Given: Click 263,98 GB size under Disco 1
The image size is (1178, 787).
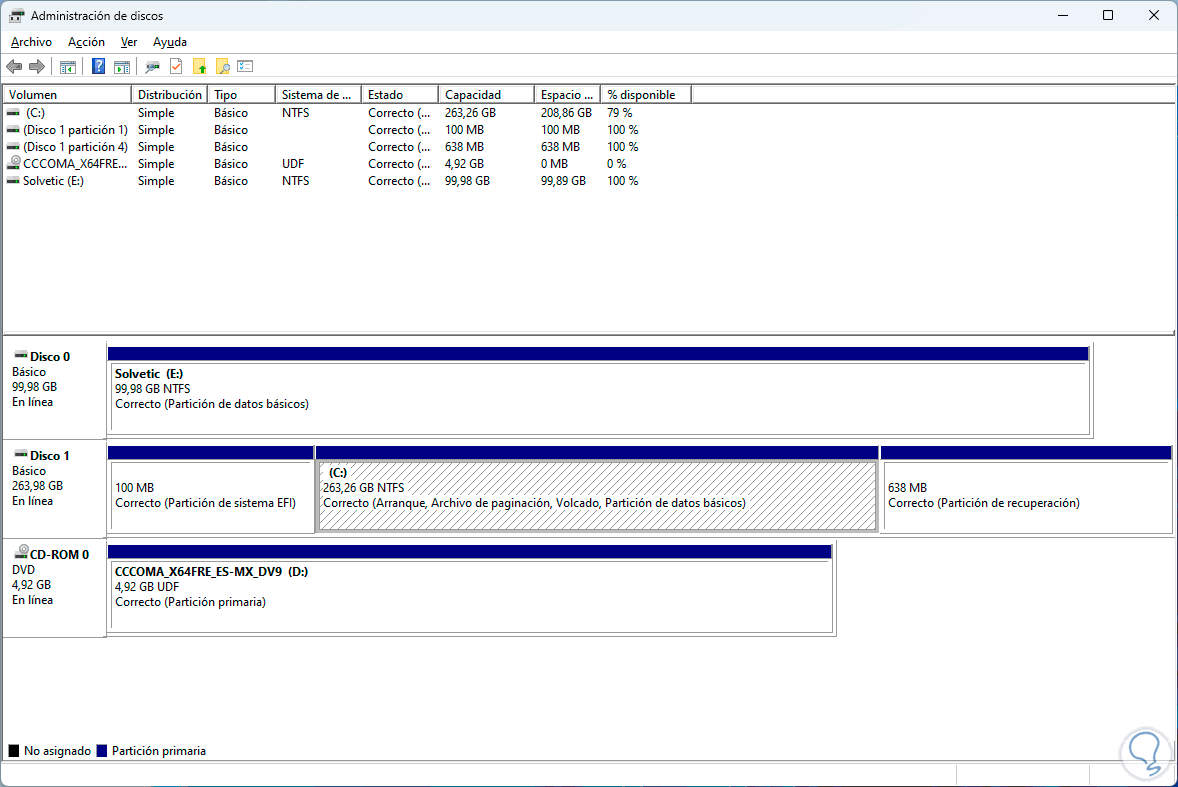Looking at the screenshot, I should [38, 486].
